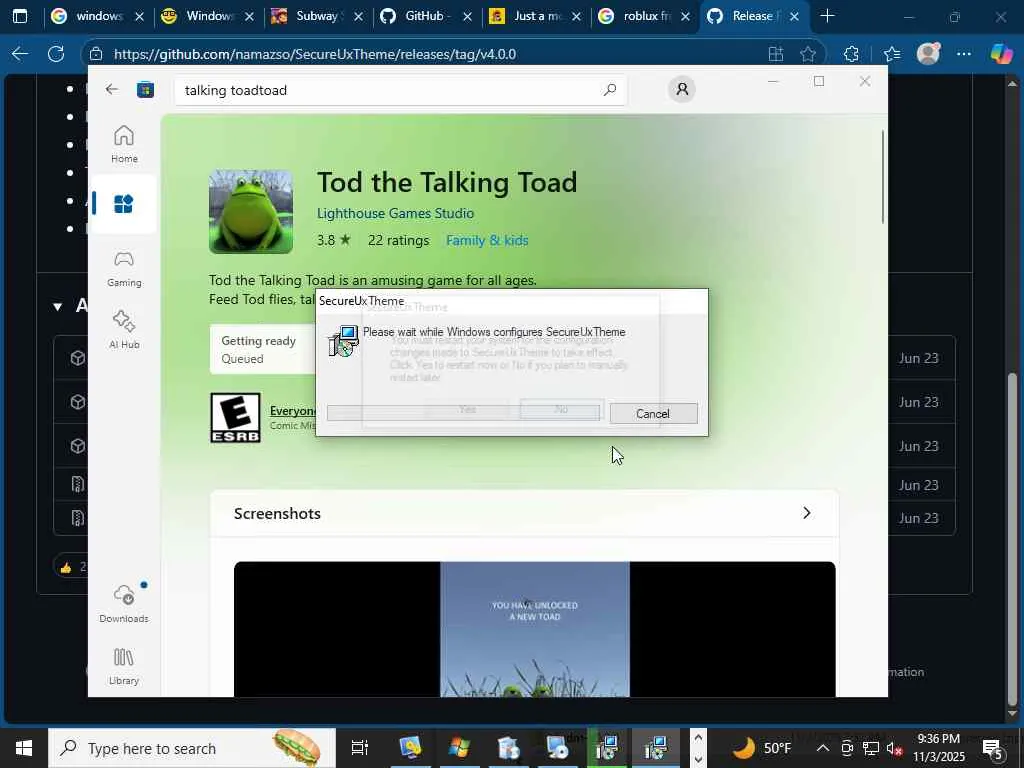Open Library in Microsoft Store sidebar
The width and height of the screenshot is (1024, 768).
(x=123, y=667)
